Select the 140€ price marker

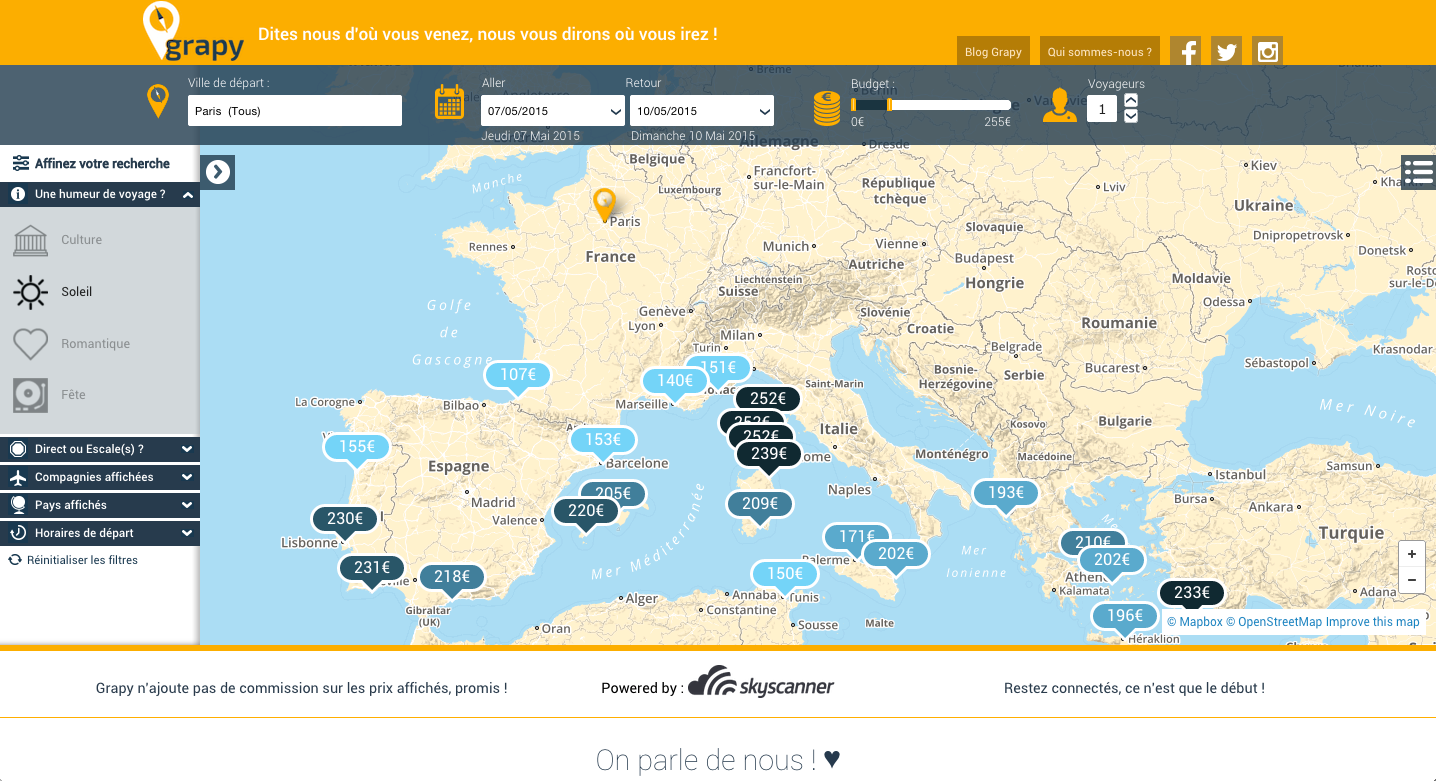[675, 383]
